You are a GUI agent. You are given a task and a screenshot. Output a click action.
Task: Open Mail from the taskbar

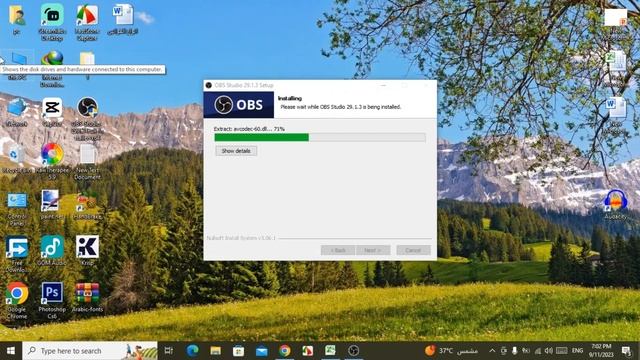262,351
